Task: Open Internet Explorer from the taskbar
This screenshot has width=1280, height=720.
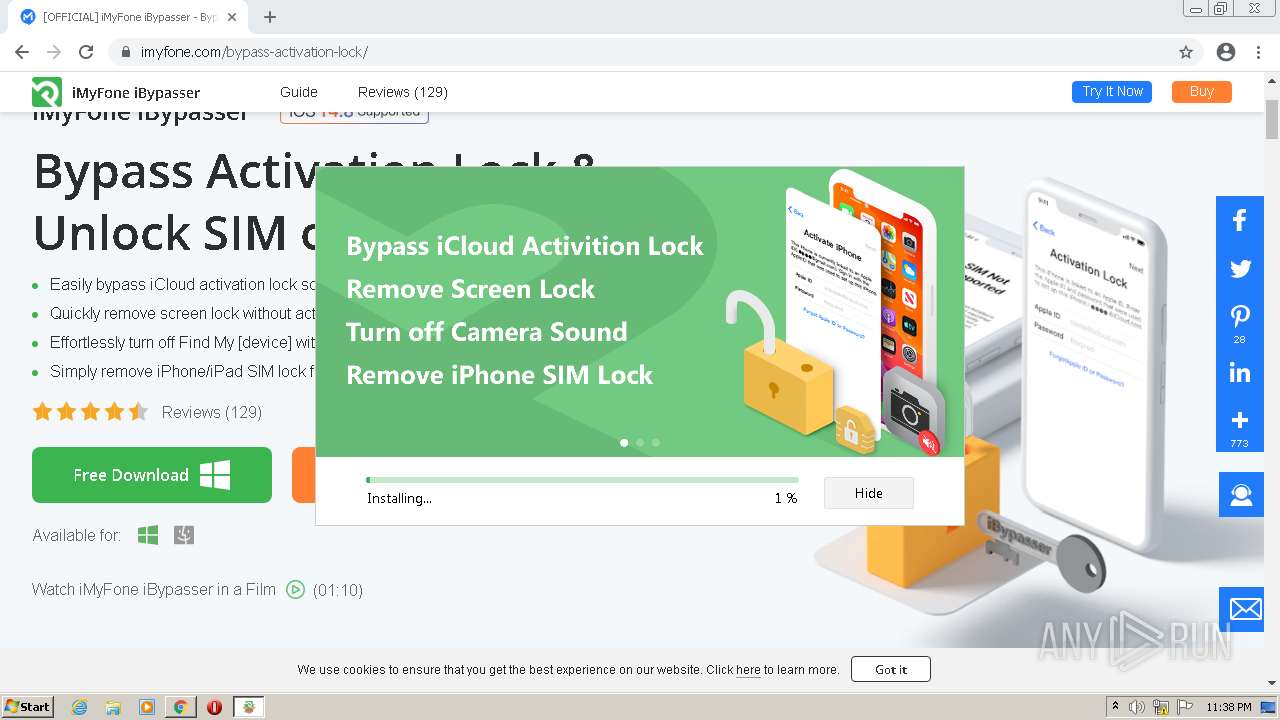Action: tap(79, 707)
